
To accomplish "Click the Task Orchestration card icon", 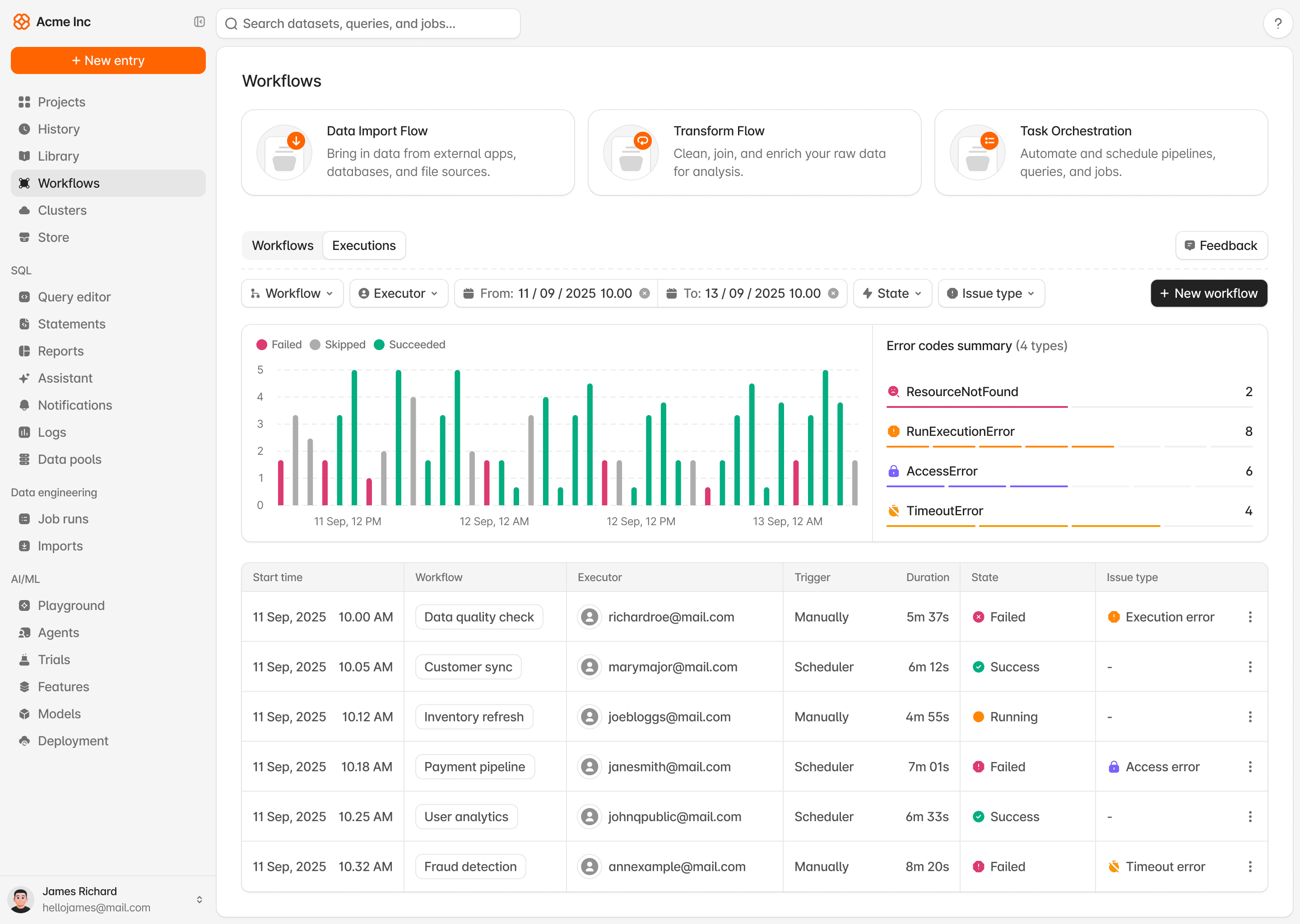I will 977,152.
